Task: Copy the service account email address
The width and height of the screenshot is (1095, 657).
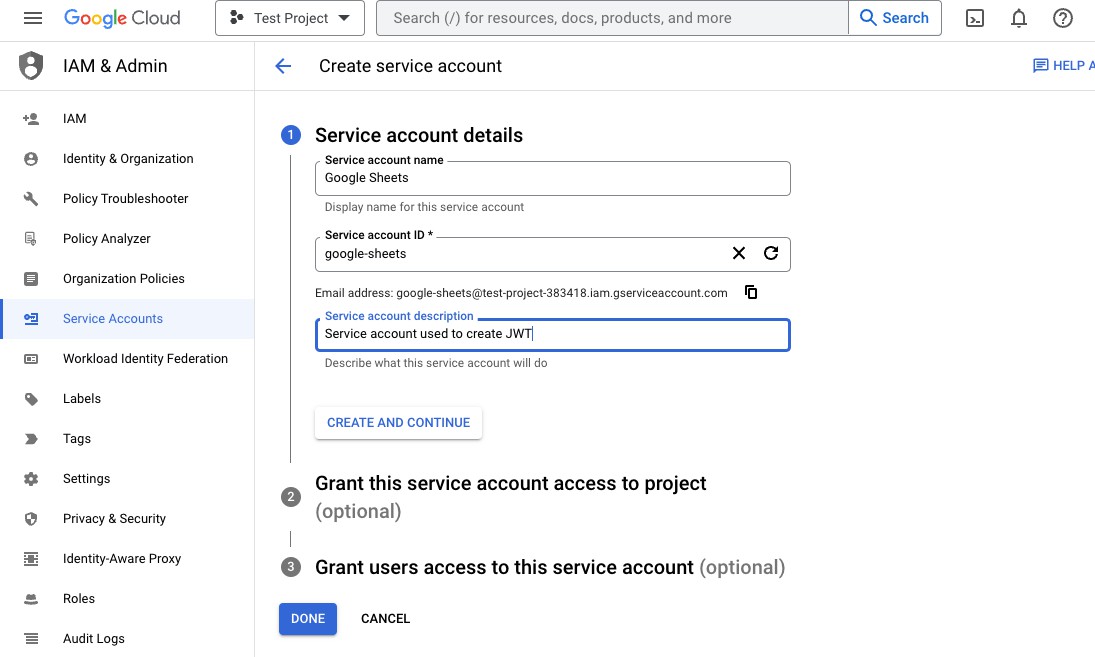Action: click(x=751, y=293)
